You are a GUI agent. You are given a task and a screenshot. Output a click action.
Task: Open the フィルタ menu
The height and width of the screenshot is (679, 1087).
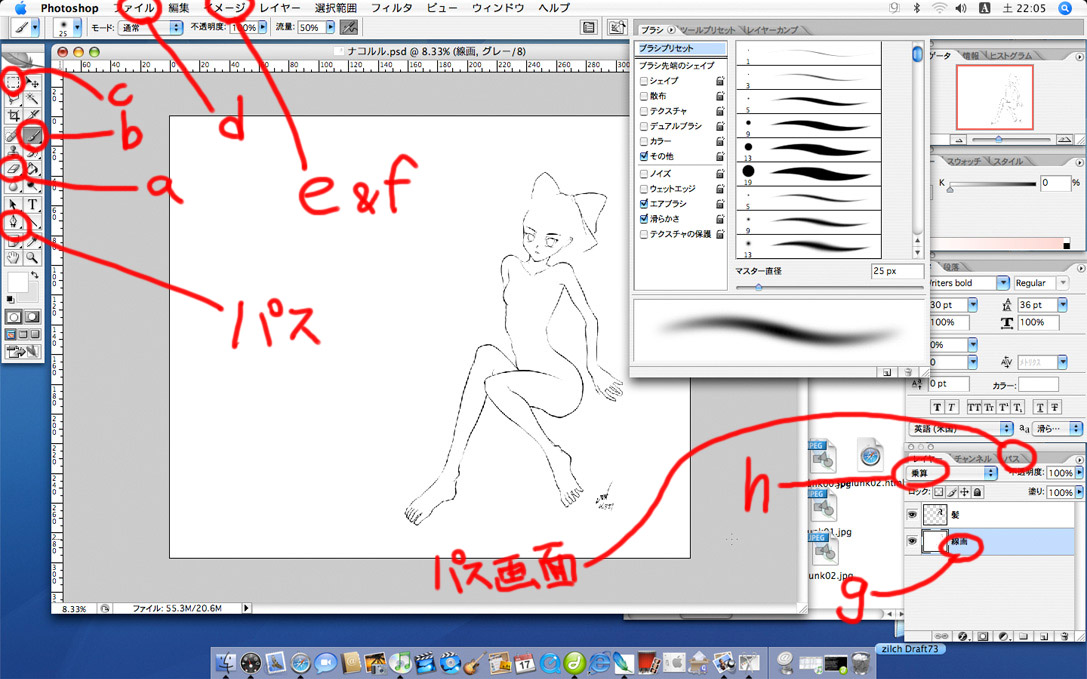pyautogui.click(x=391, y=8)
